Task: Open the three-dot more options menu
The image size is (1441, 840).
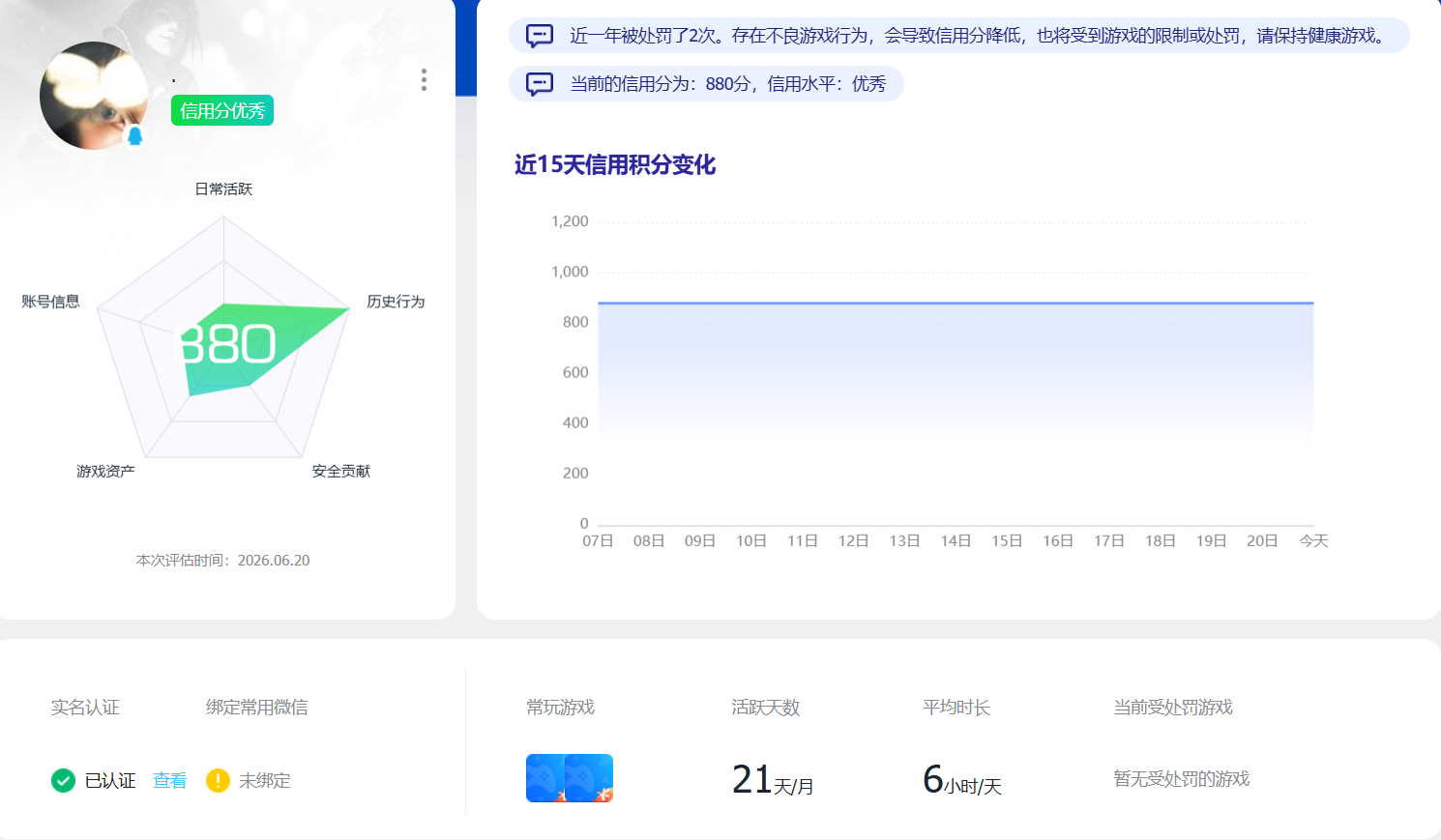Action: (x=424, y=80)
